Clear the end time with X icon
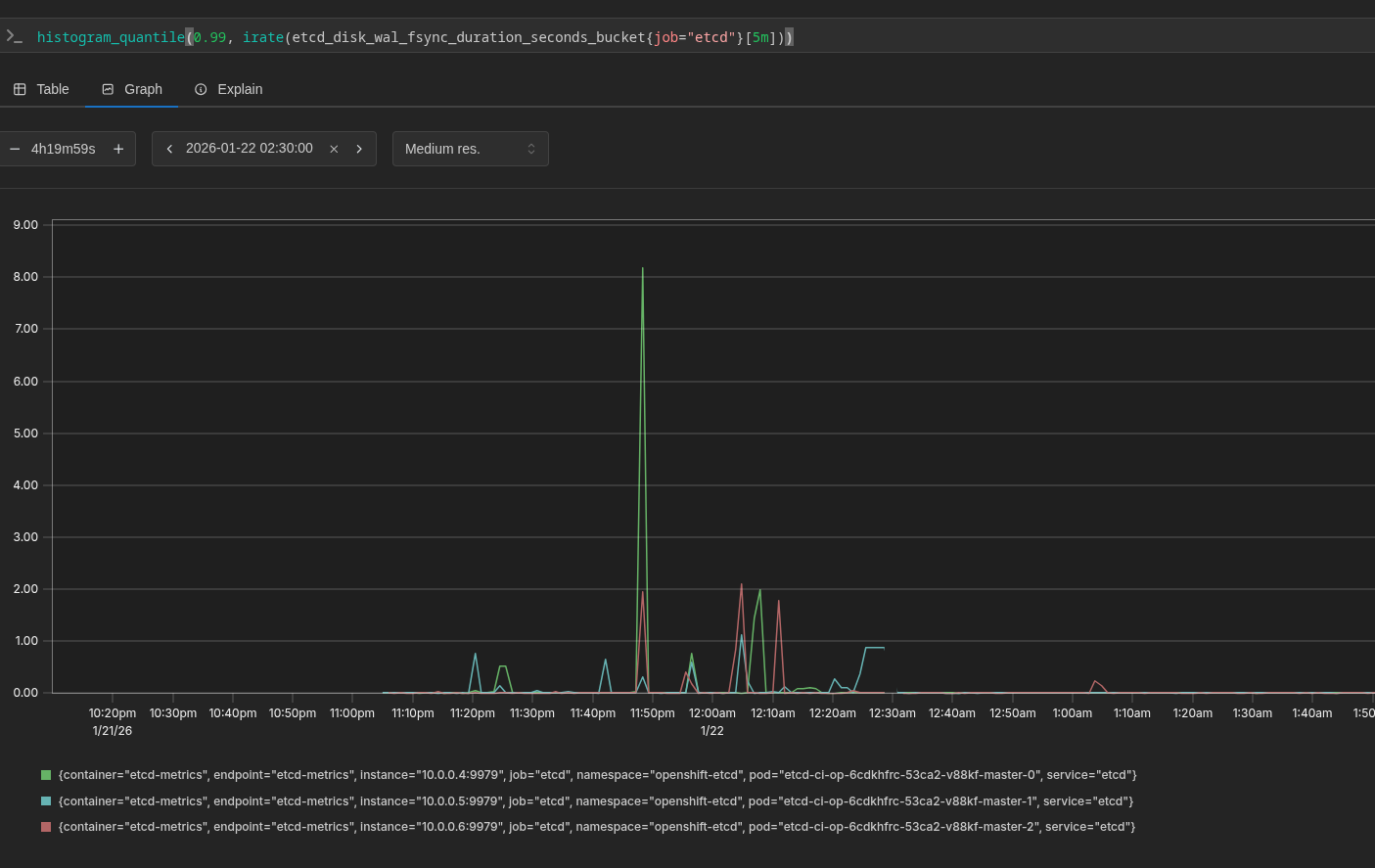This screenshot has height=868, width=1375. tap(334, 149)
